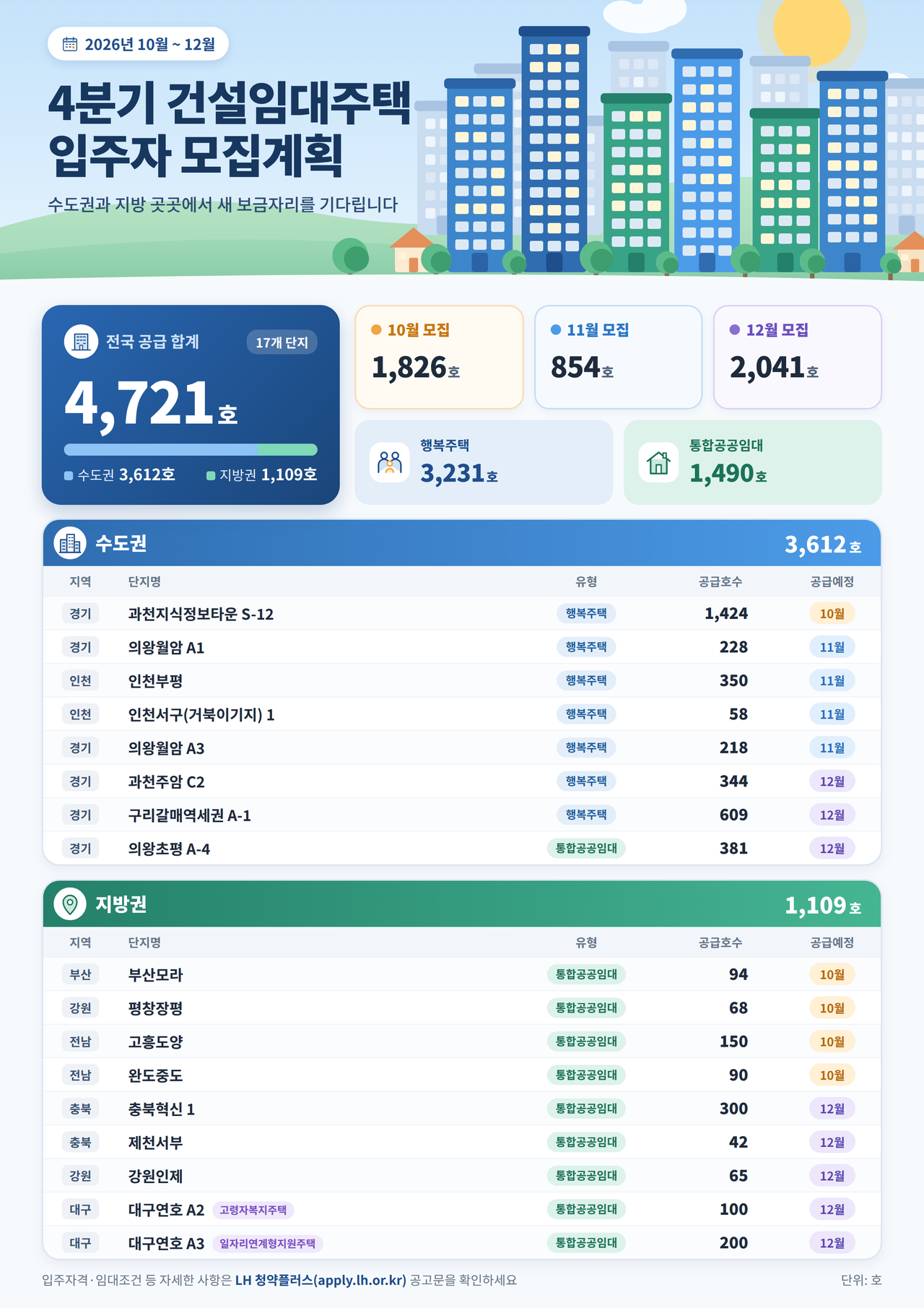Click the building icon next to 전국 공급 합계

coord(81,342)
